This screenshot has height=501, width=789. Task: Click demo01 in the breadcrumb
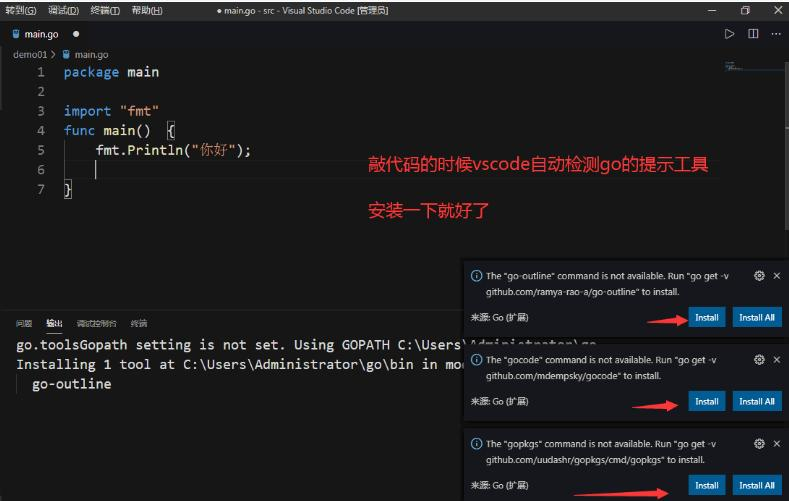click(x=30, y=54)
